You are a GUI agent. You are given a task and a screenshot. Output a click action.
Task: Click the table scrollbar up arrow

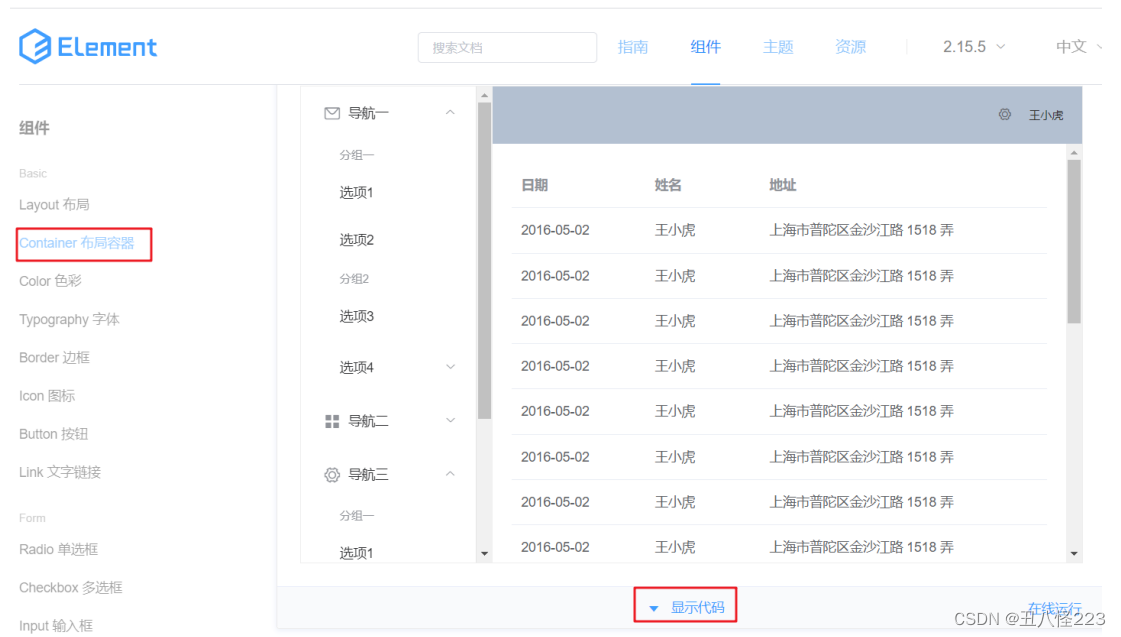pos(1074,152)
